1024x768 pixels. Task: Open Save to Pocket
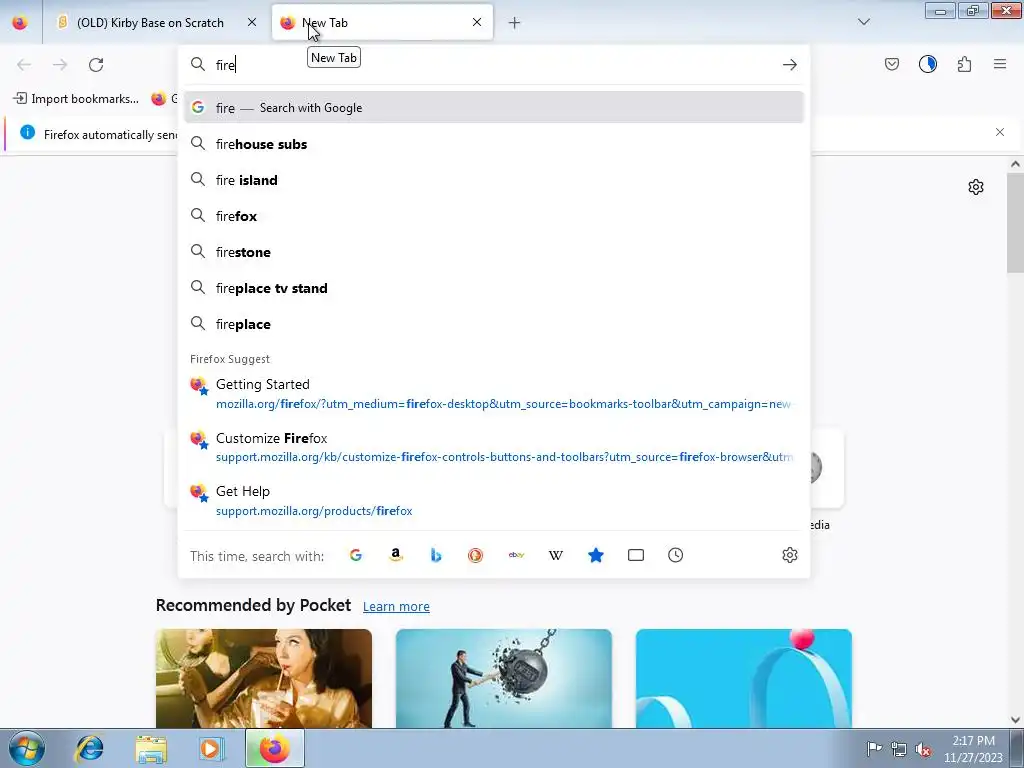892,64
